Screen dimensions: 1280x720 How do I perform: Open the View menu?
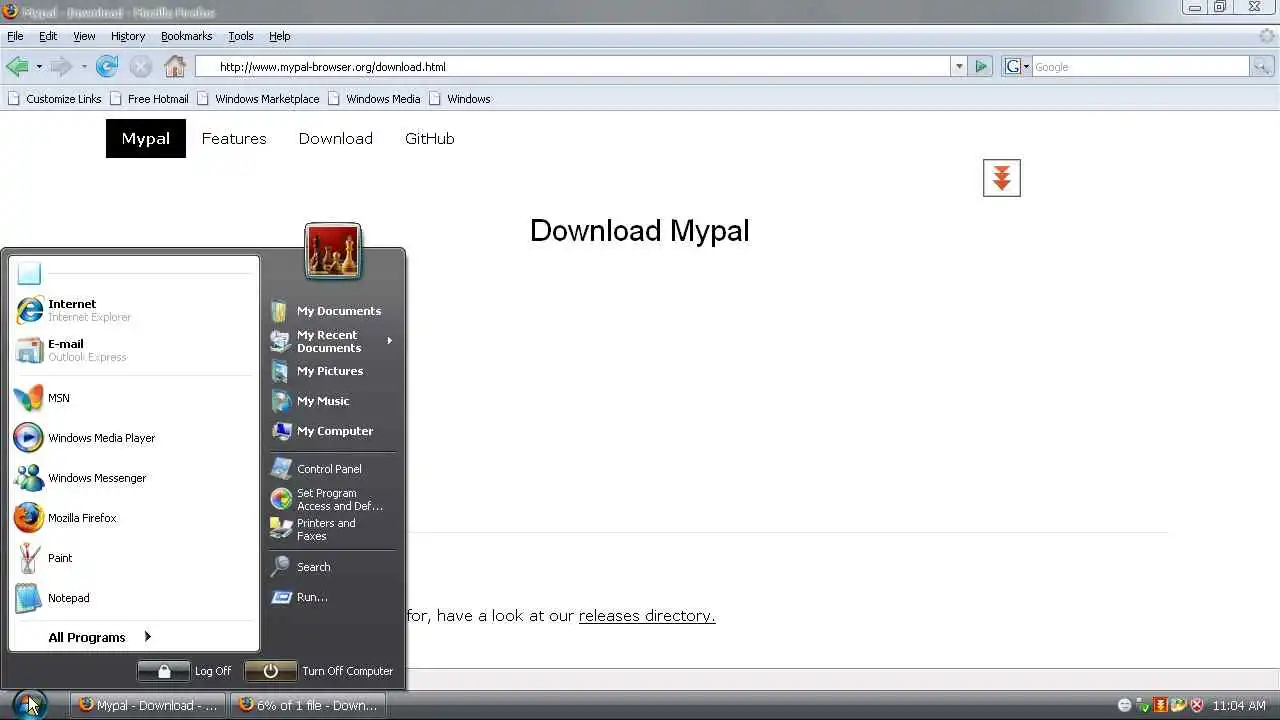point(84,36)
